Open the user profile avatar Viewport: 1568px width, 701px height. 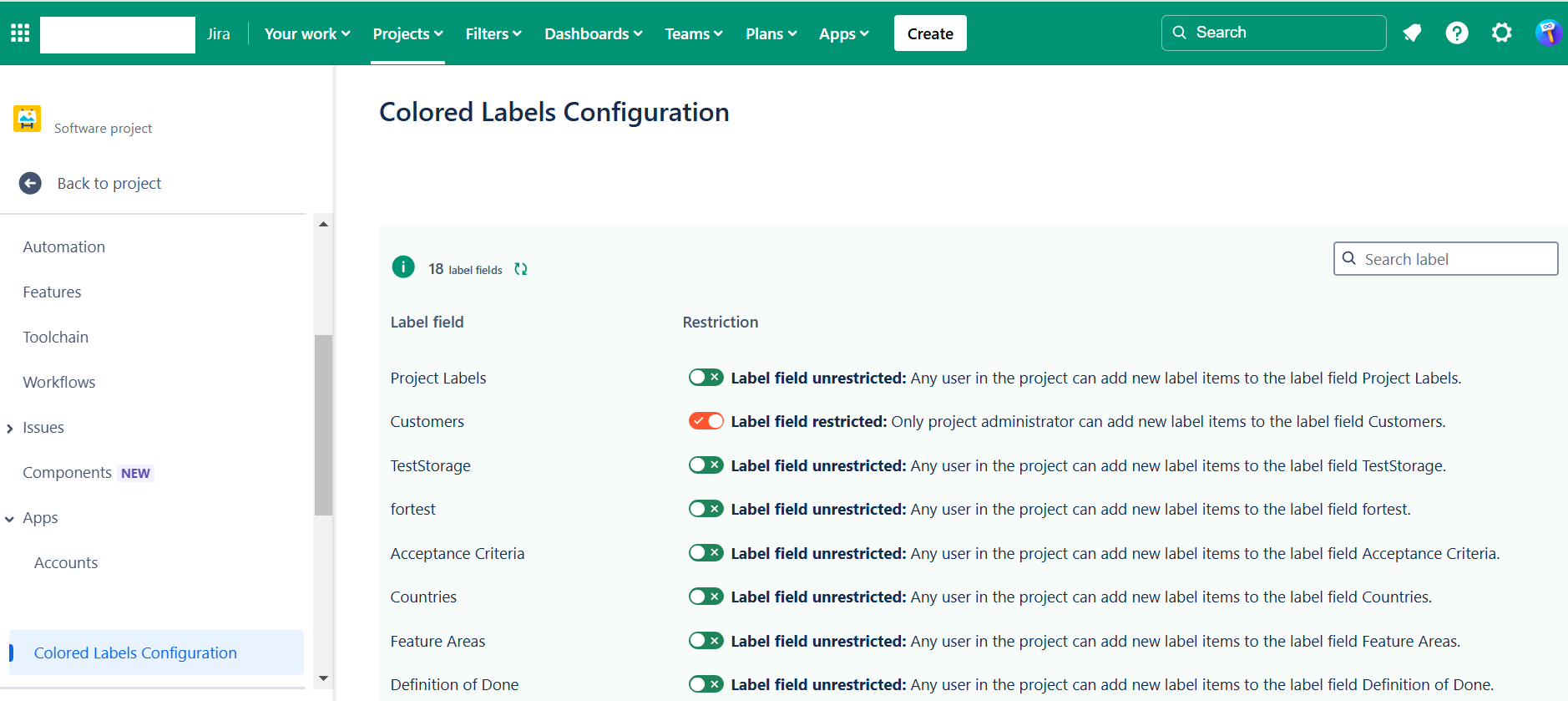click(1547, 33)
